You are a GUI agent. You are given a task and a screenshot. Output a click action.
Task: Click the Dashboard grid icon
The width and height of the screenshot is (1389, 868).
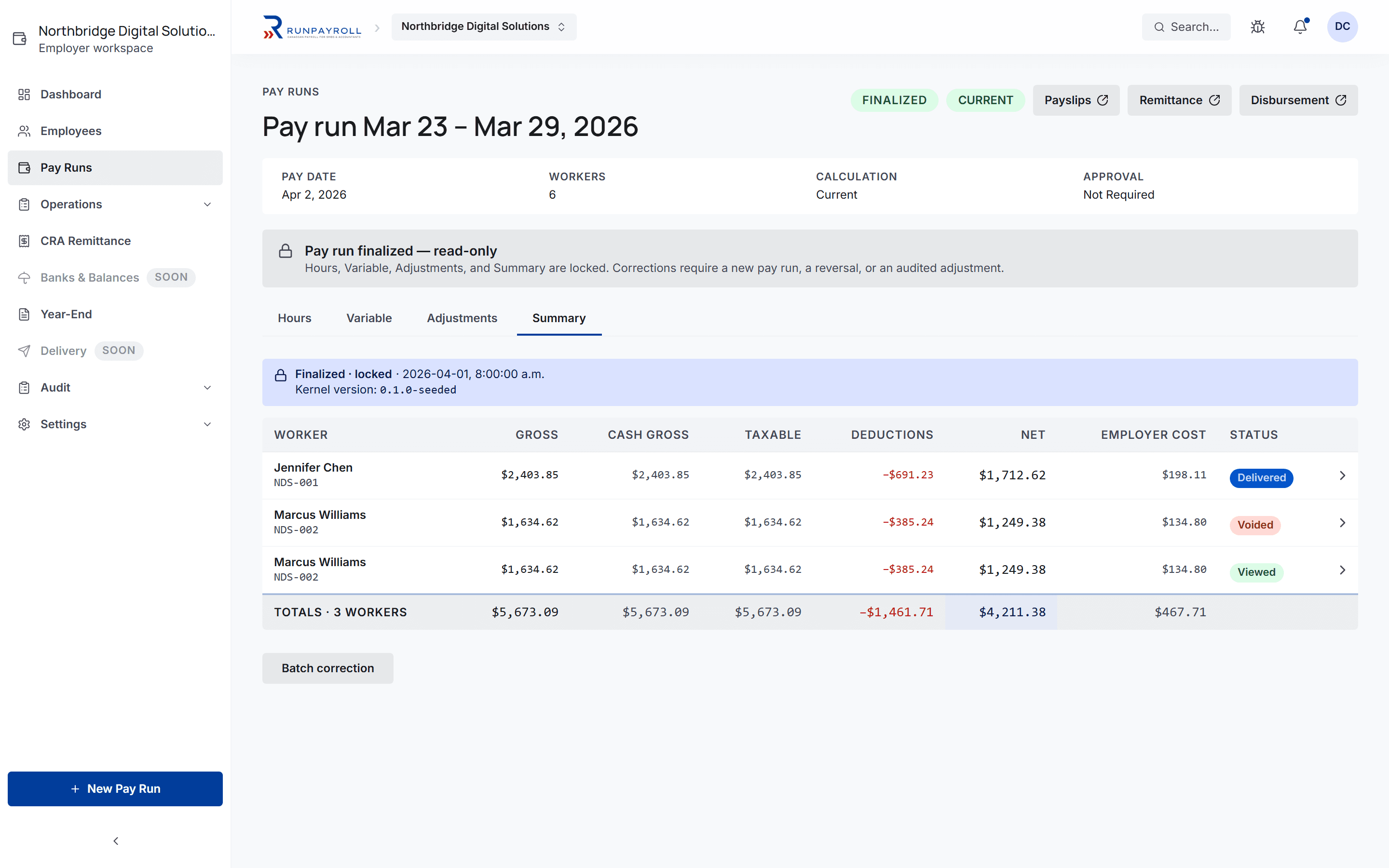pos(24,94)
